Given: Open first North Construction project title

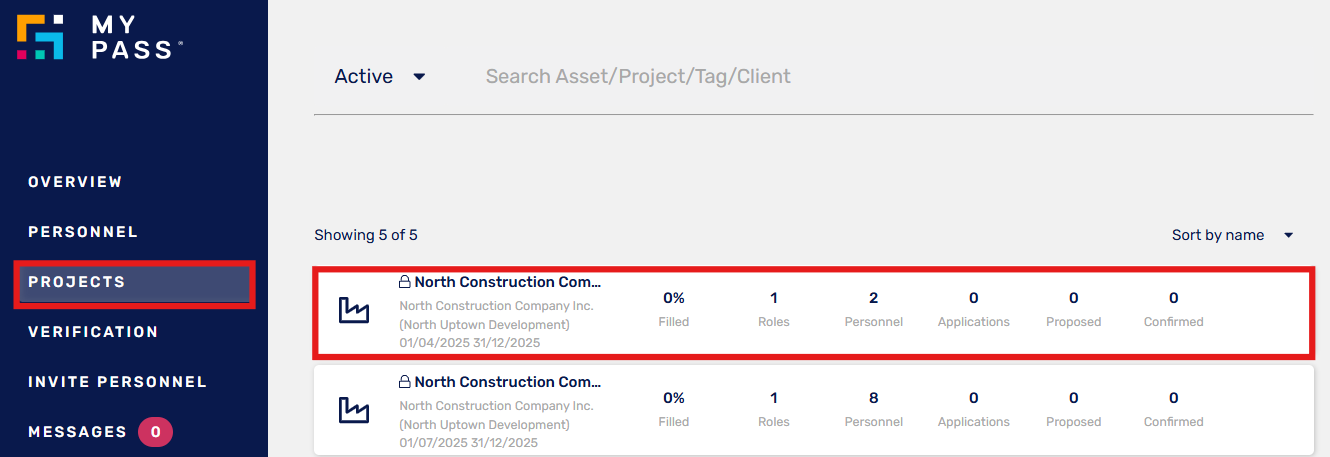Looking at the screenshot, I should [508, 282].
